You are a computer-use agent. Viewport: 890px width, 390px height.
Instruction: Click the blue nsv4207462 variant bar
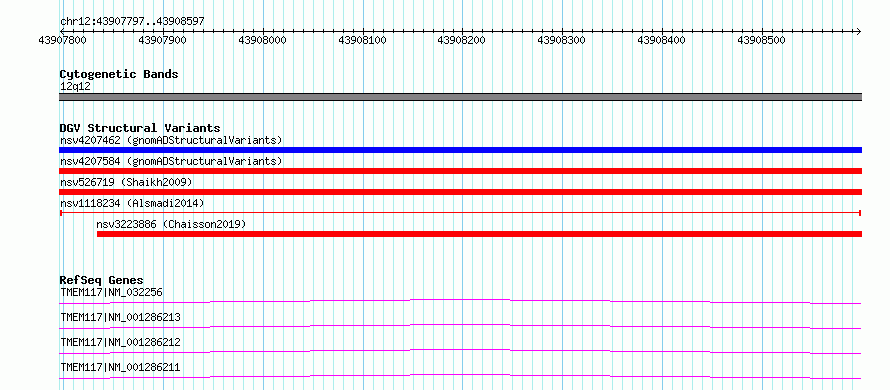pos(460,150)
